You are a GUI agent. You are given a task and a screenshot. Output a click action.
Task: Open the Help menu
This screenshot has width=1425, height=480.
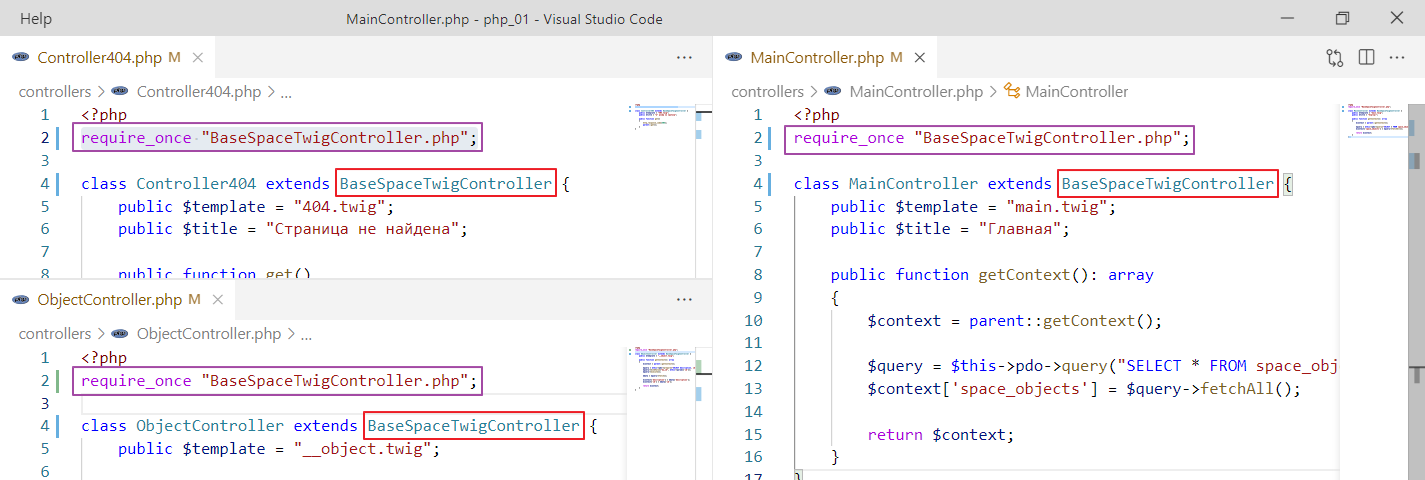coord(36,19)
